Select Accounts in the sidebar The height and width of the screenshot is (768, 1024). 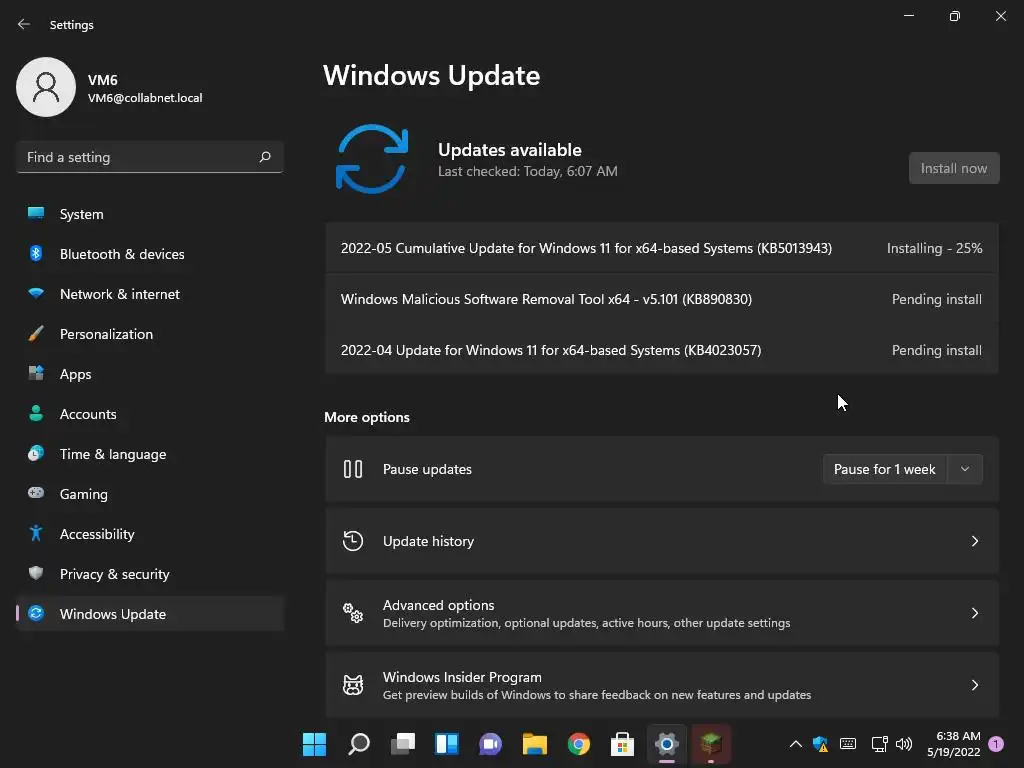(150, 413)
